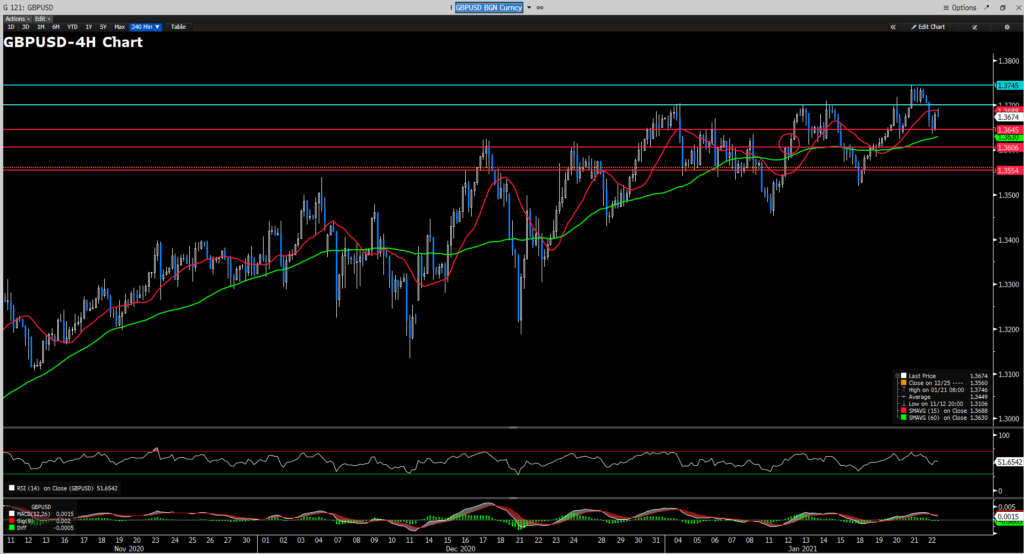Click the 1.3554 red level label
This screenshot has width=1024, height=554.
[x=1008, y=170]
